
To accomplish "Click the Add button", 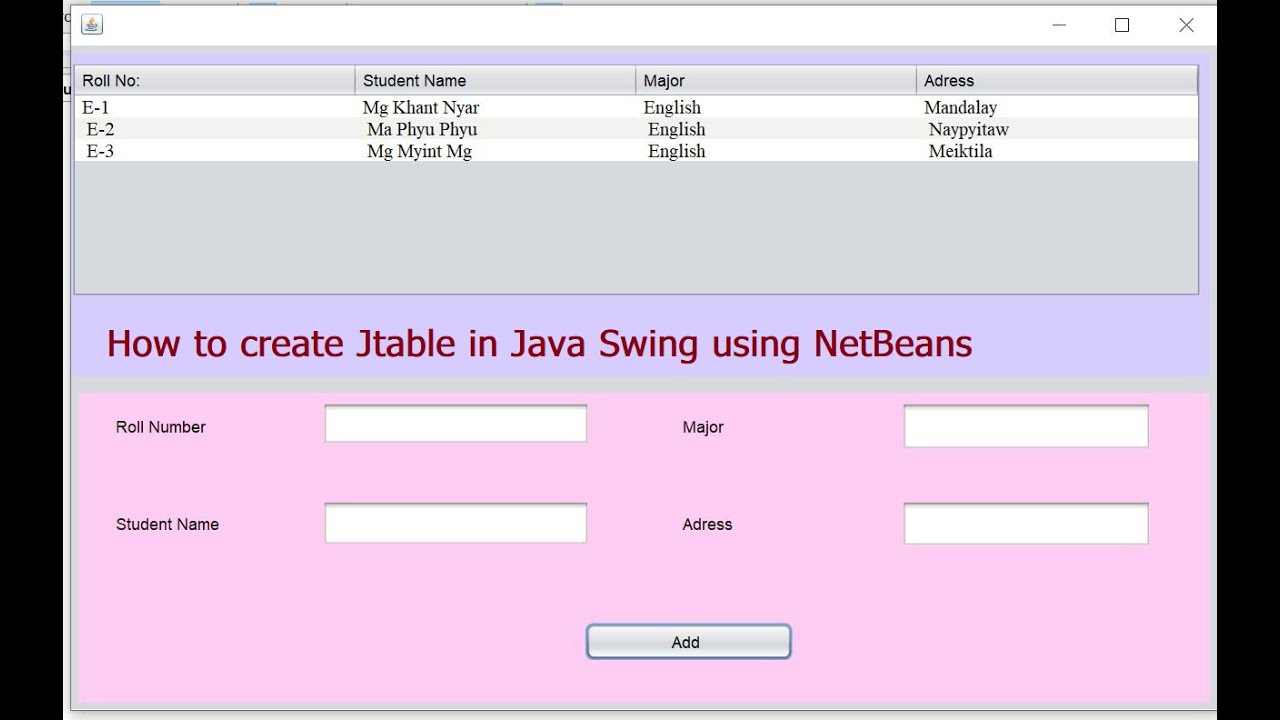I will pyautogui.click(x=689, y=642).
